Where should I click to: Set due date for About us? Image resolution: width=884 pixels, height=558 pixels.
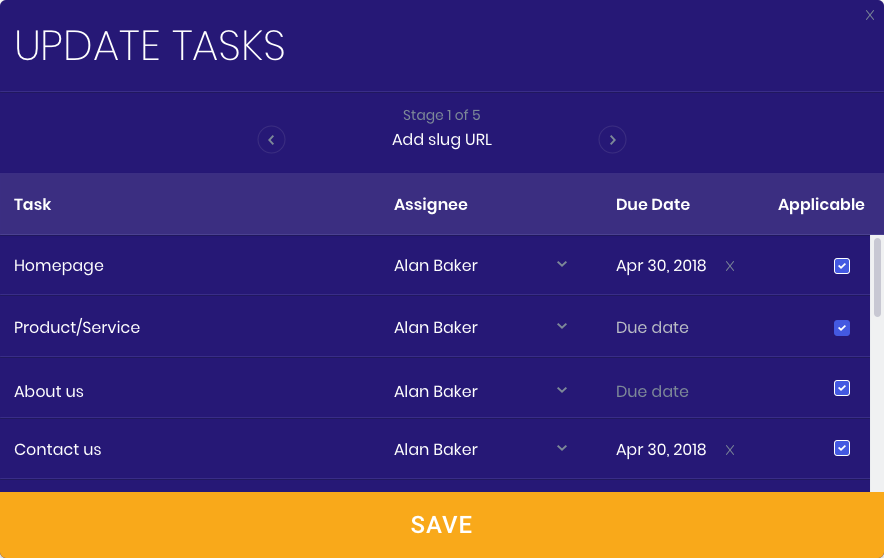(652, 391)
